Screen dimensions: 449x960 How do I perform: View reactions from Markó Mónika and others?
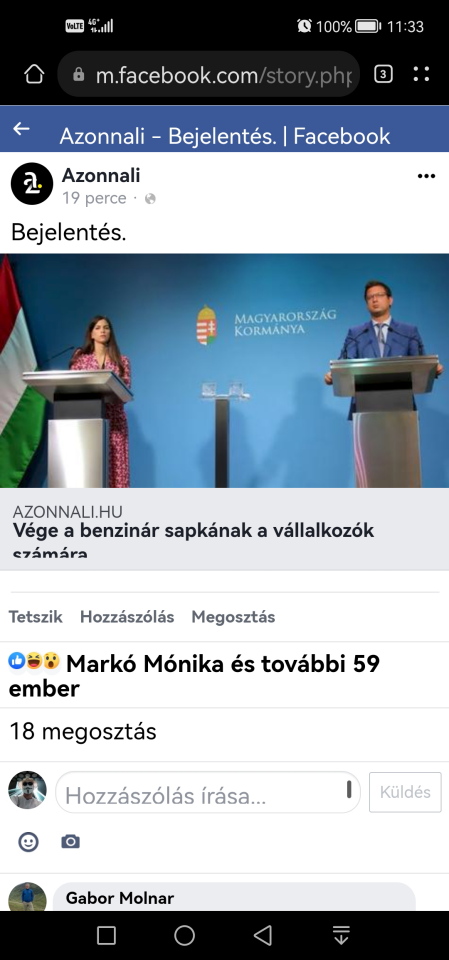(194, 675)
